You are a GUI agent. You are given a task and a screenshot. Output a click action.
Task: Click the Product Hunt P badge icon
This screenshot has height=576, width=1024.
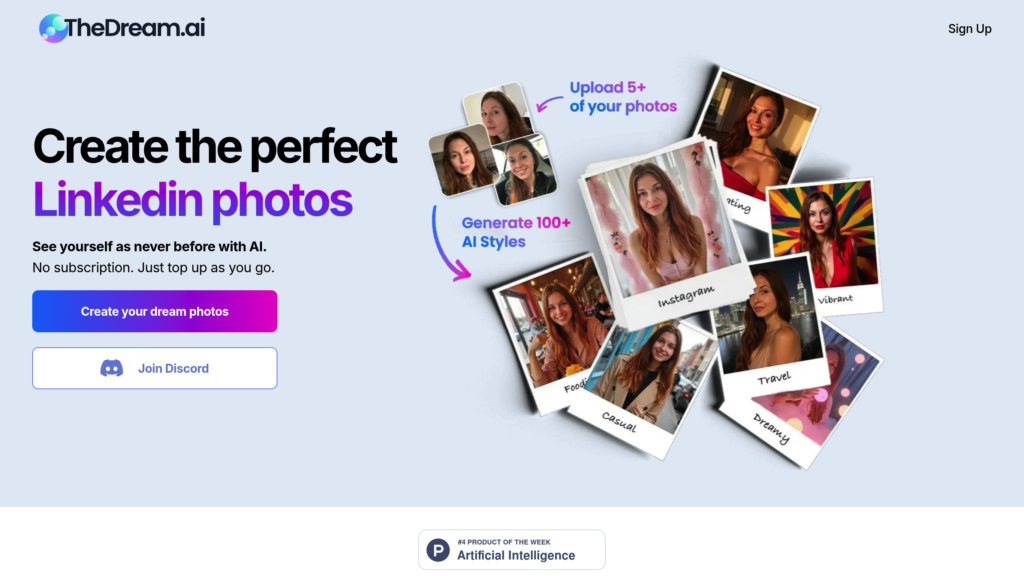pyautogui.click(x=438, y=550)
